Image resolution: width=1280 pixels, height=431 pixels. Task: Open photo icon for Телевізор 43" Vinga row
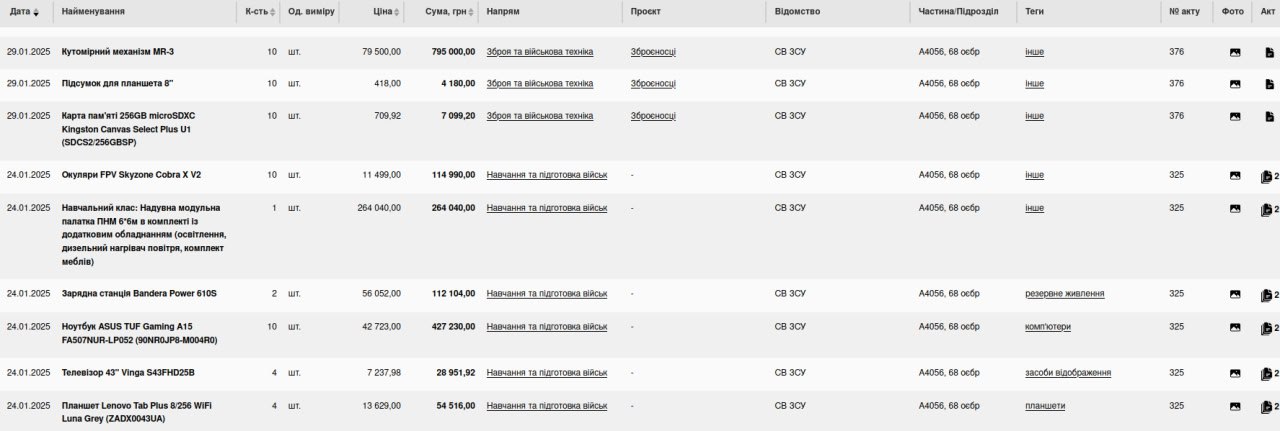point(1235,374)
